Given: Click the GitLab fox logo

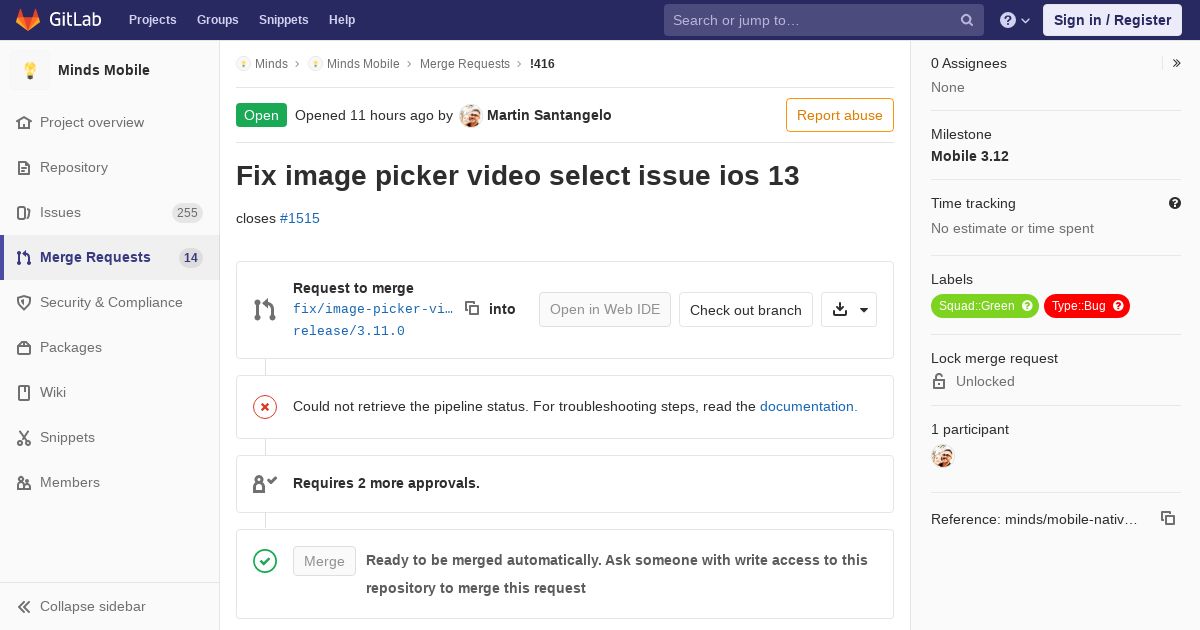Looking at the screenshot, I should tap(28, 20).
